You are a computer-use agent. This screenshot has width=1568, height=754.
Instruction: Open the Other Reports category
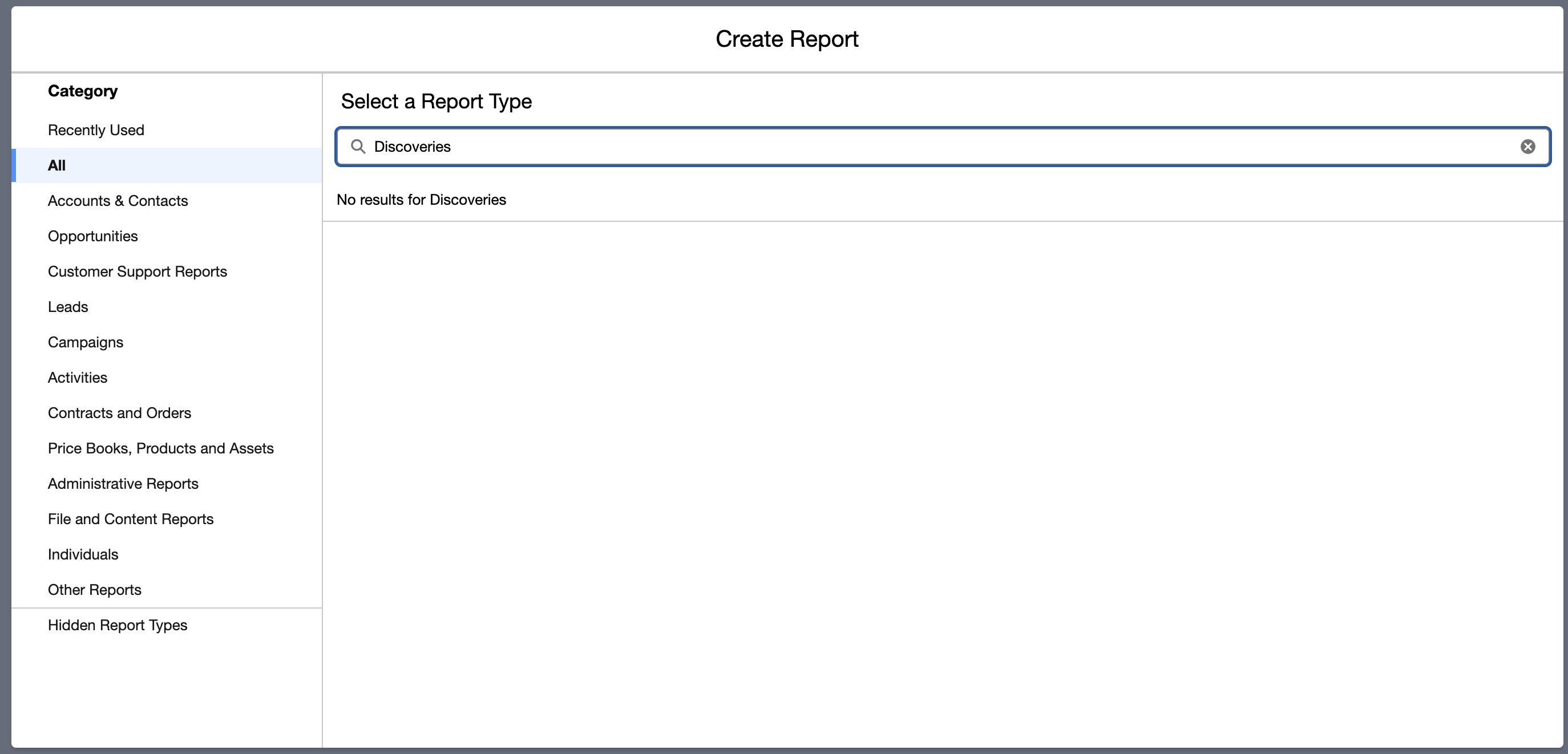pyautogui.click(x=94, y=590)
